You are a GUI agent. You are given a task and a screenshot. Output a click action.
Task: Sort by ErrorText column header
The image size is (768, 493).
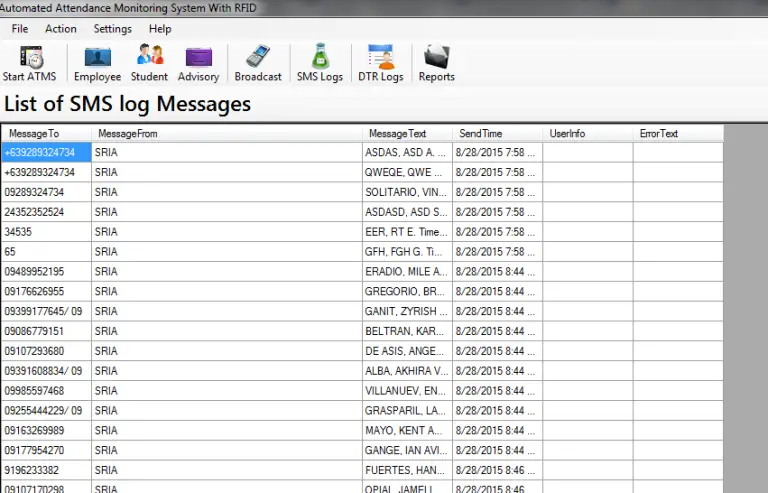tap(678, 134)
